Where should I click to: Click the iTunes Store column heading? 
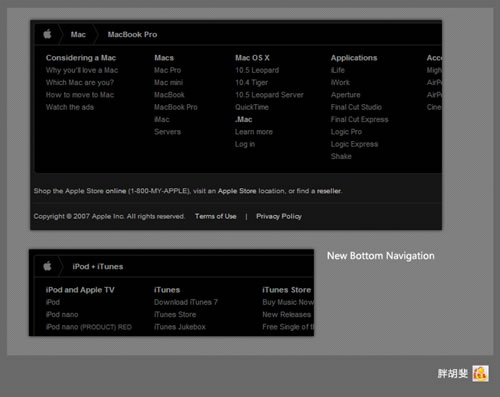(x=287, y=290)
